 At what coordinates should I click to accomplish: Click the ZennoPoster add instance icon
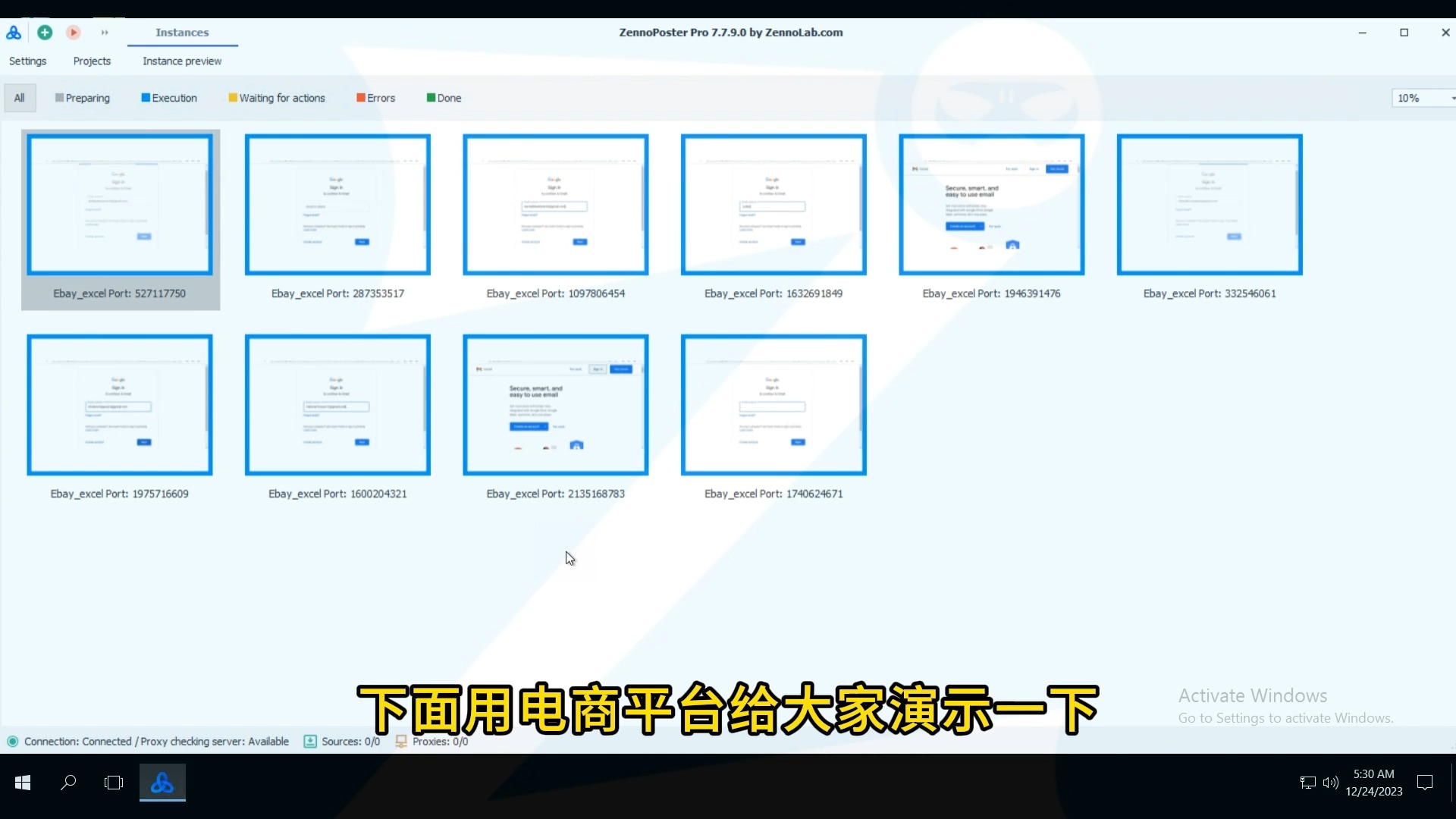(x=44, y=32)
